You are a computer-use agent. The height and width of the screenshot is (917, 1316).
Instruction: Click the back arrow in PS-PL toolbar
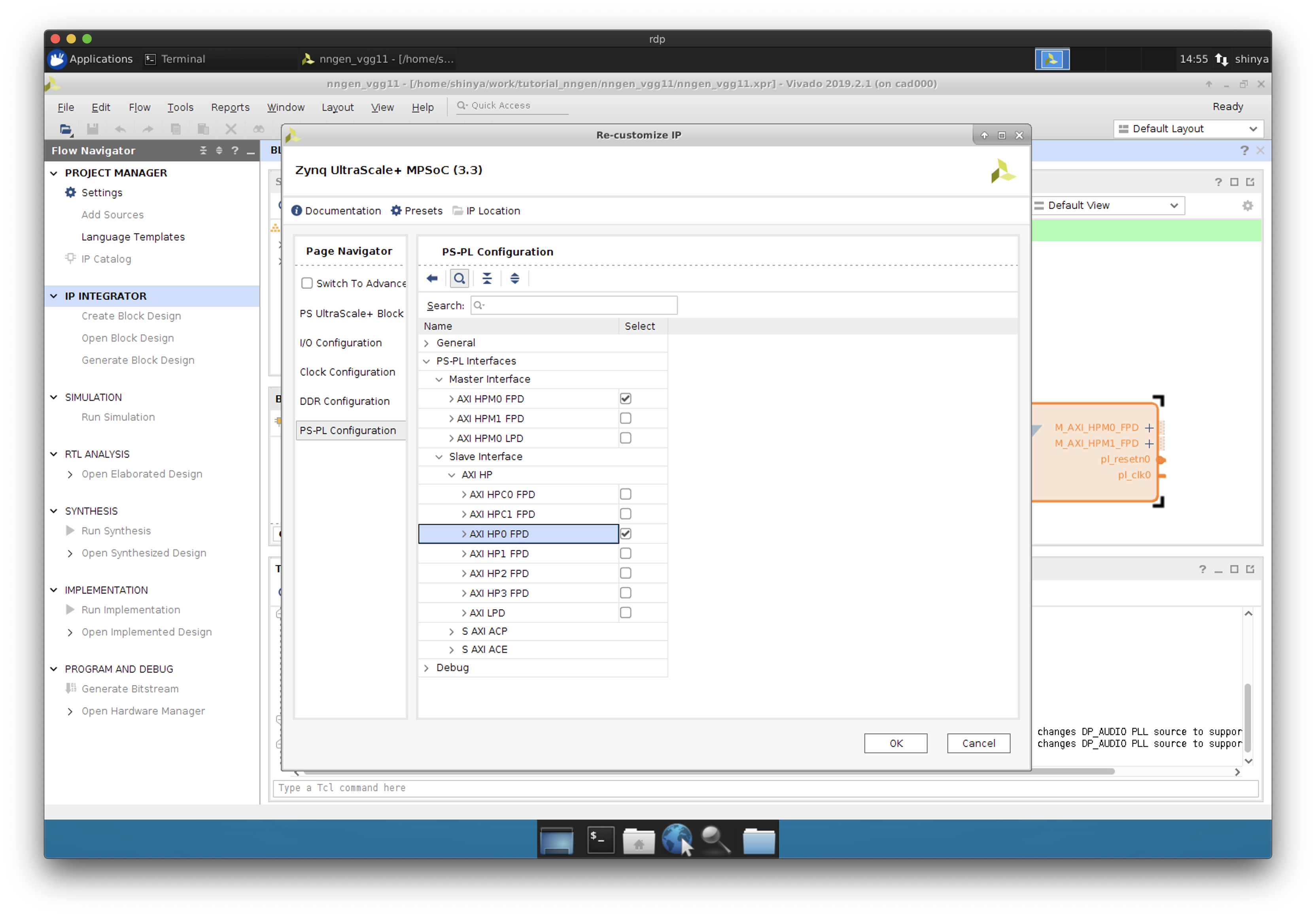point(432,278)
